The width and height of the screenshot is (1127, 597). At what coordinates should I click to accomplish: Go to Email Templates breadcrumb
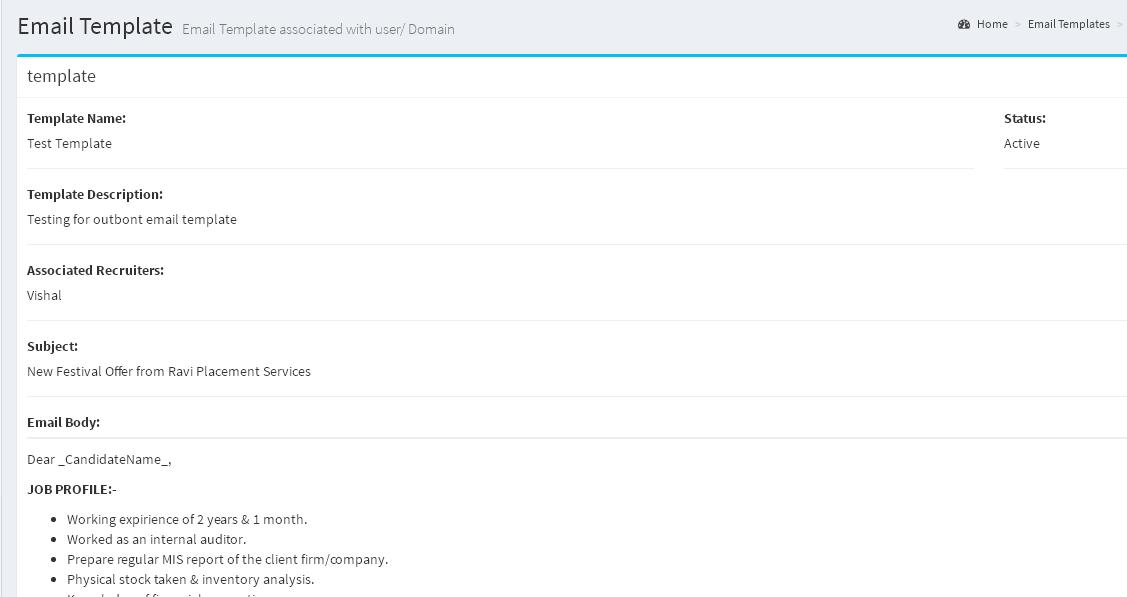click(x=1069, y=24)
